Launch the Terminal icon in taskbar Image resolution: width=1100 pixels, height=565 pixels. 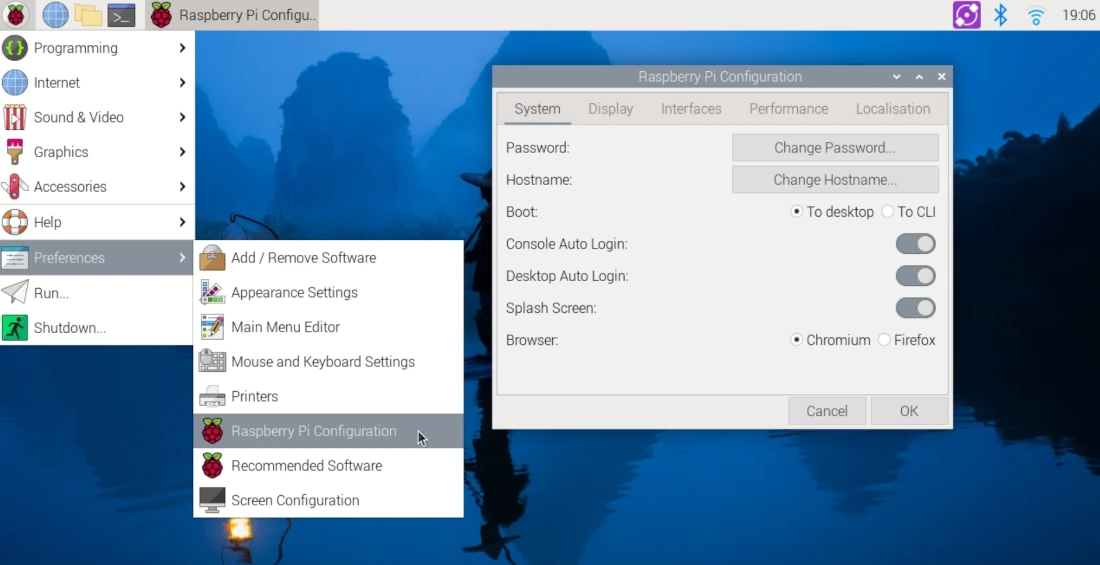click(121, 14)
